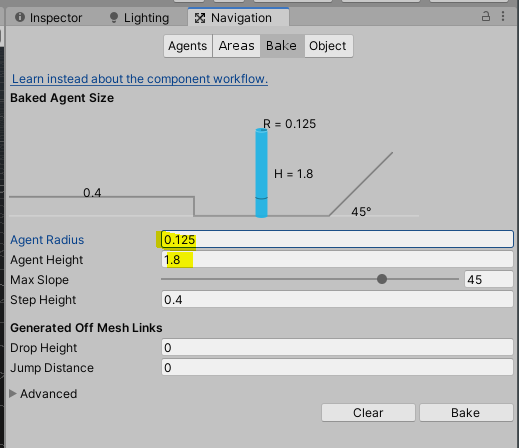This screenshot has height=448, width=519.
Task: Select the Object section button
Action: (x=328, y=46)
